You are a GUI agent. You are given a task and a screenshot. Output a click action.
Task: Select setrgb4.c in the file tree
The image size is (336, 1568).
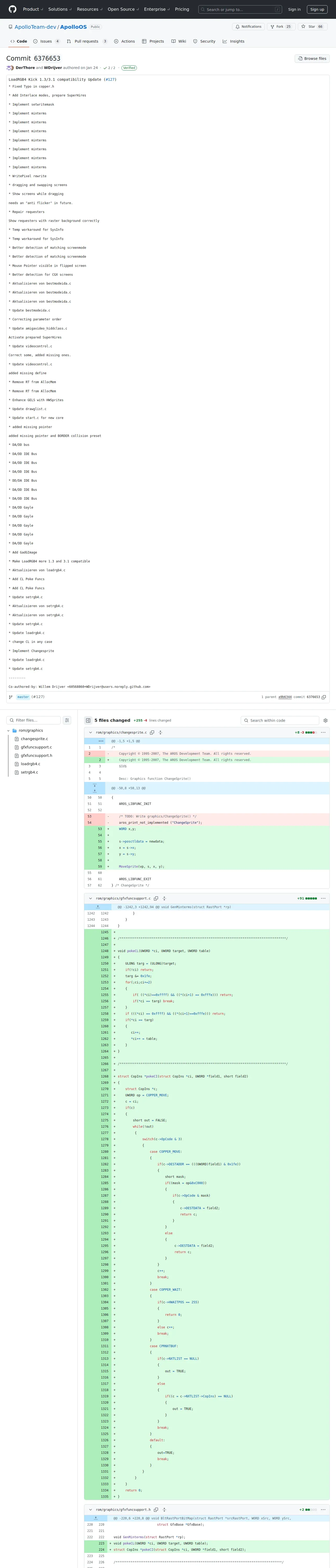(x=29, y=773)
